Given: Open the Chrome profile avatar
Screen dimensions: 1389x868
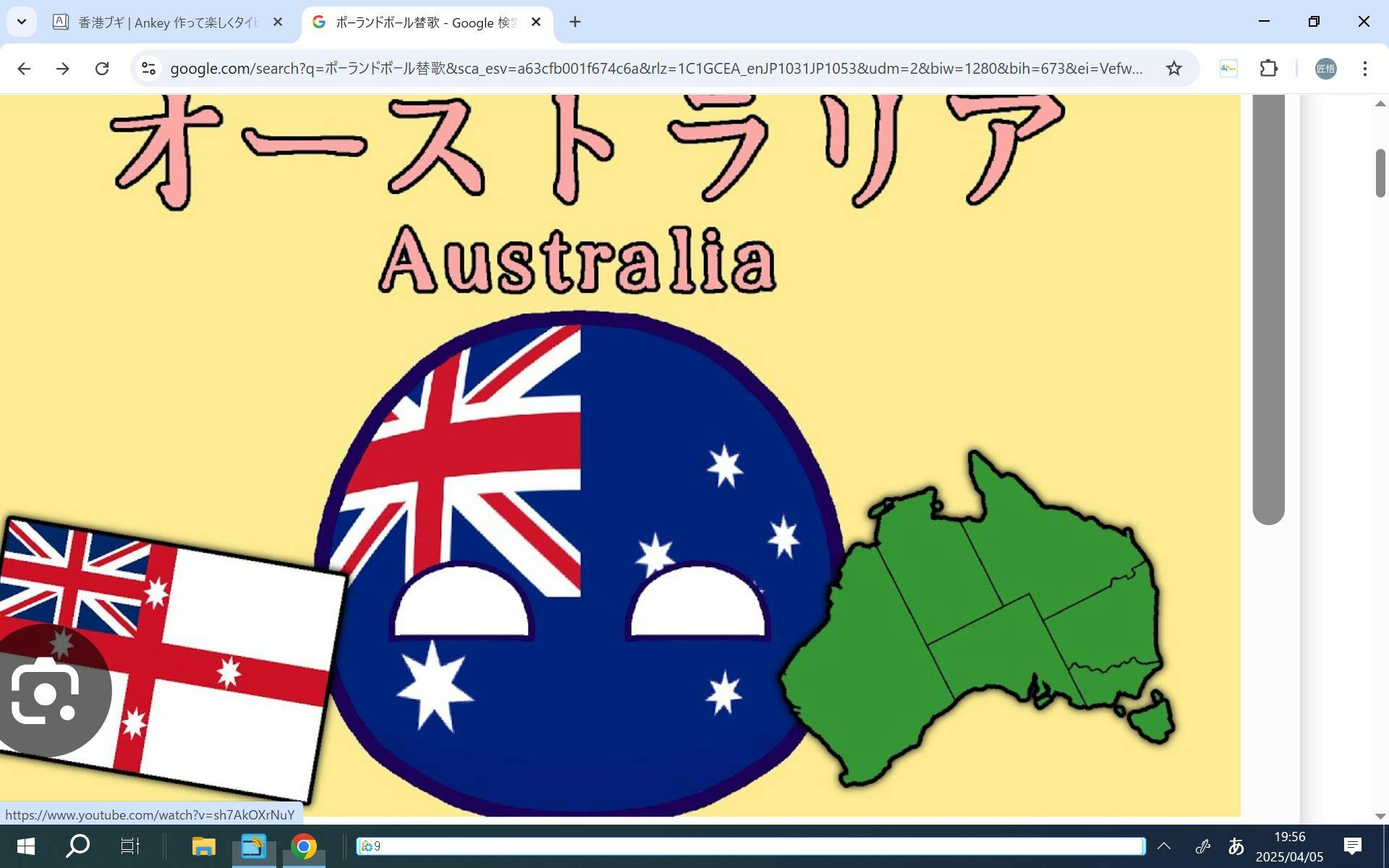Looking at the screenshot, I should pyautogui.click(x=1325, y=69).
